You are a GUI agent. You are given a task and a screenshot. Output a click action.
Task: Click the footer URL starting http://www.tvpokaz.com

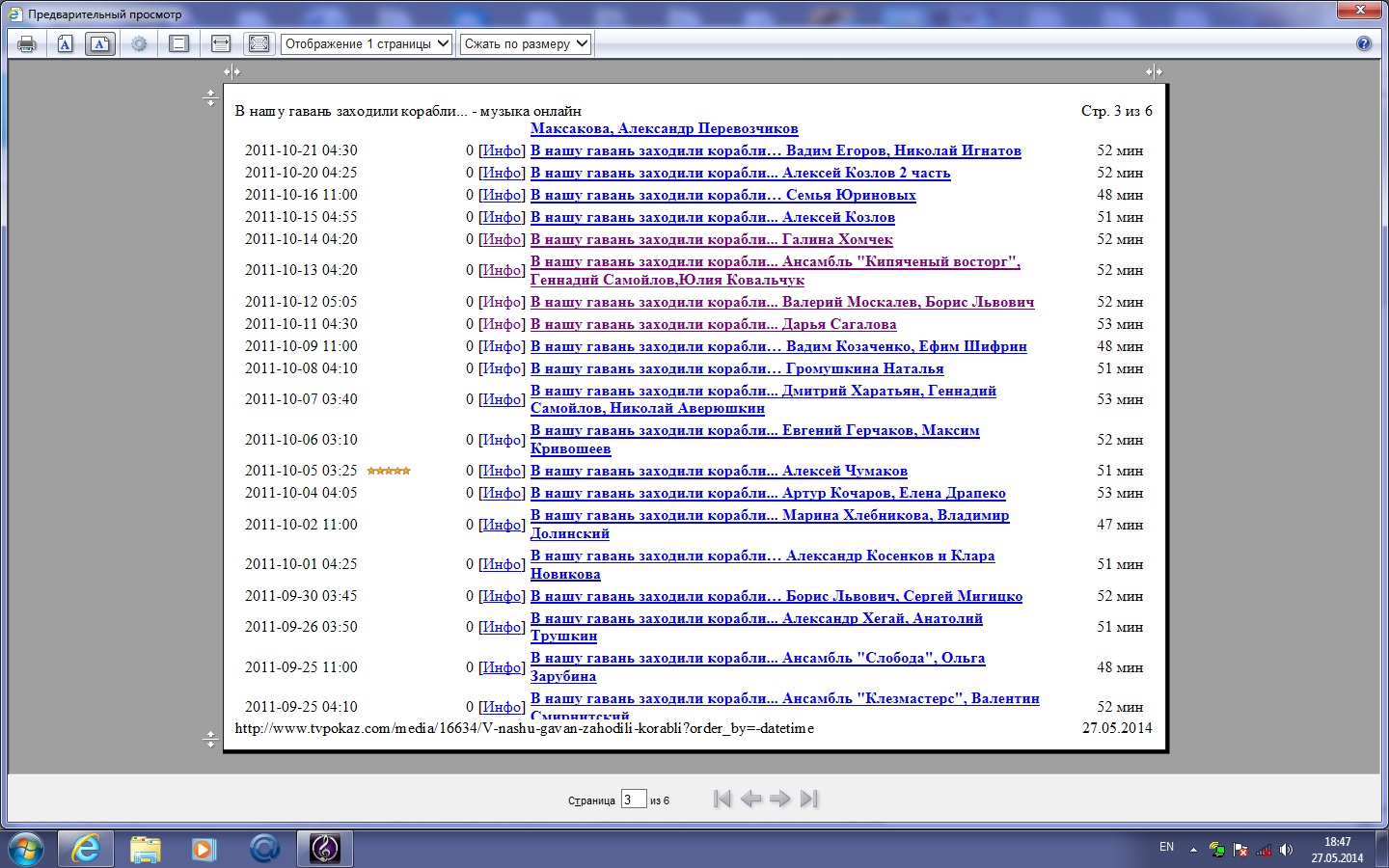[x=525, y=728]
